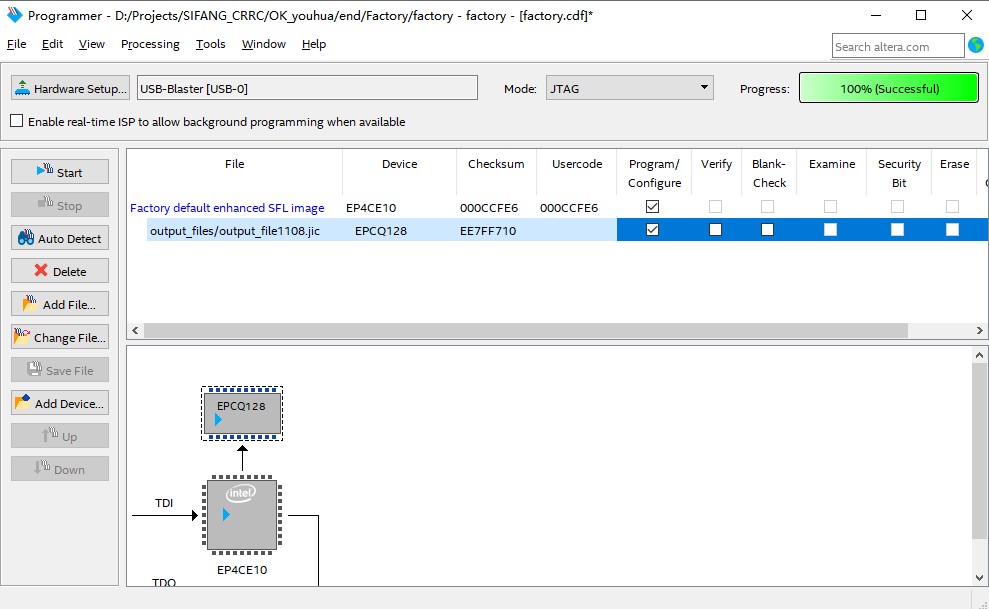This screenshot has height=609, width=989.
Task: Uncheck Program/Configure for EP4CE10 row
Action: coord(653,206)
